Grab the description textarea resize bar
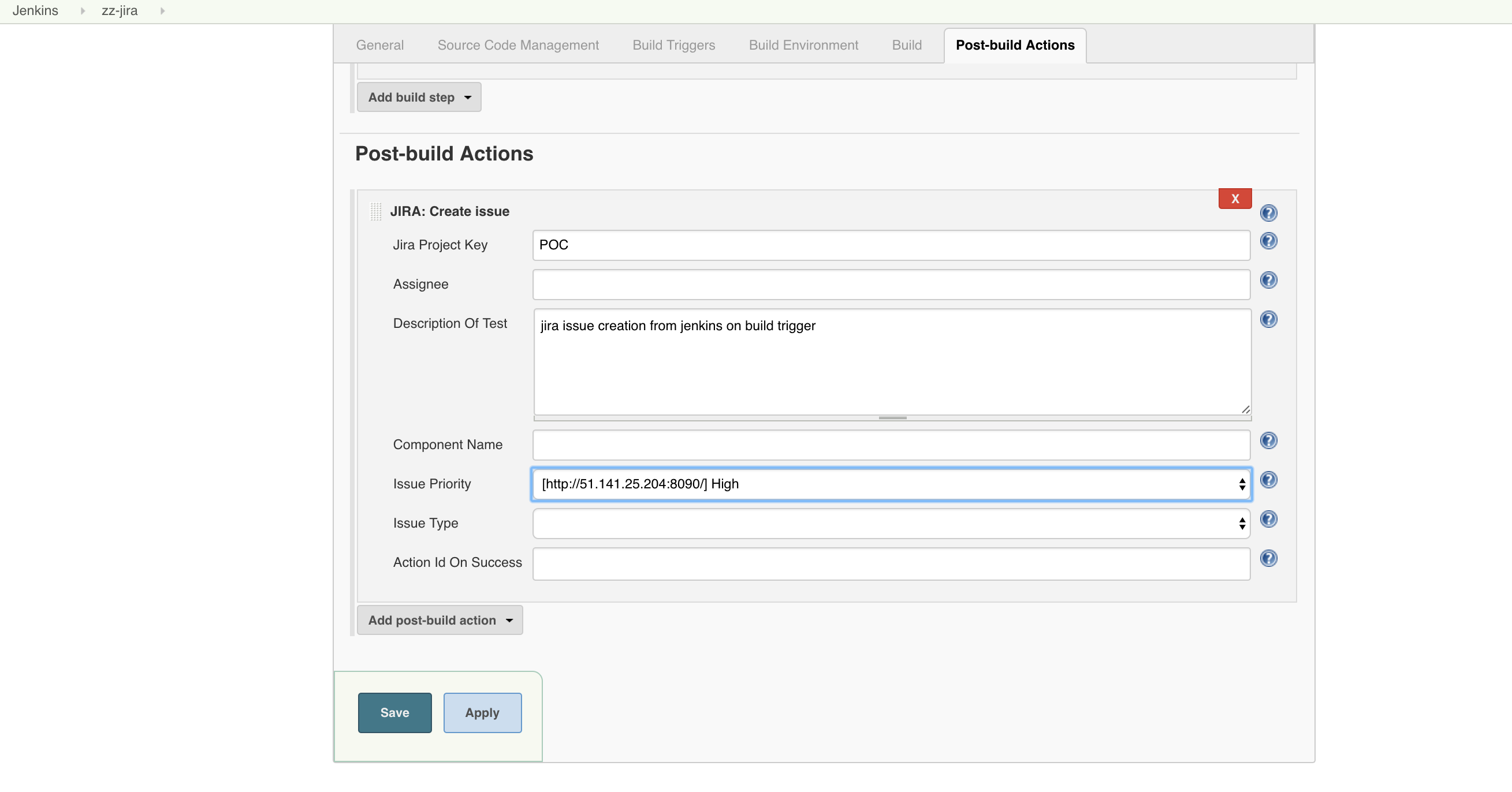 (x=892, y=419)
